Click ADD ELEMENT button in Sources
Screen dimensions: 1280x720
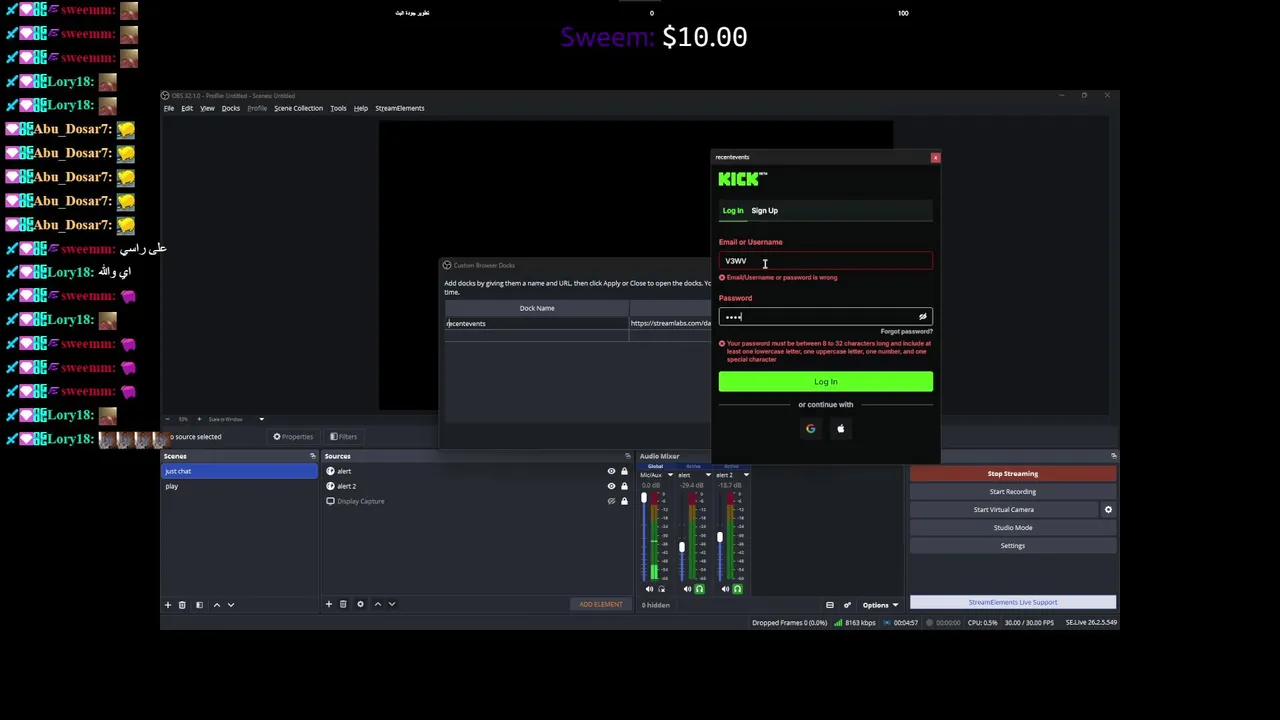point(601,604)
